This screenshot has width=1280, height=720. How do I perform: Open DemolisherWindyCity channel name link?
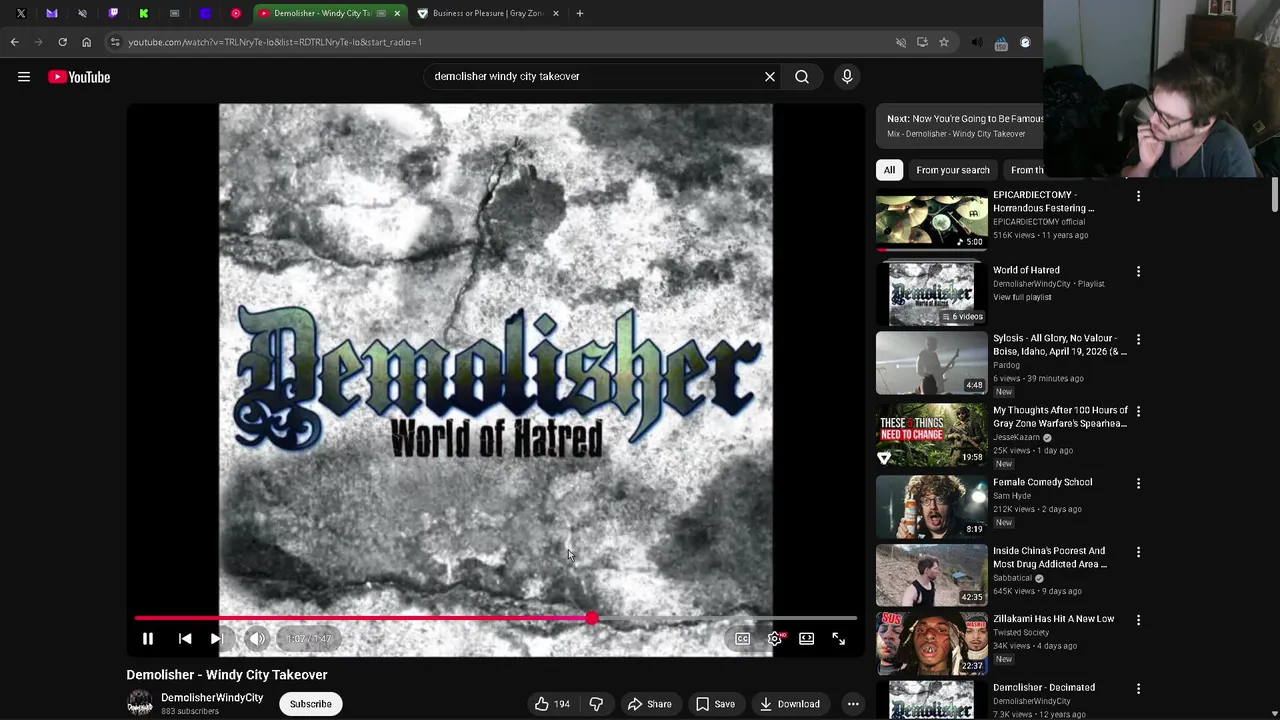coord(212,698)
